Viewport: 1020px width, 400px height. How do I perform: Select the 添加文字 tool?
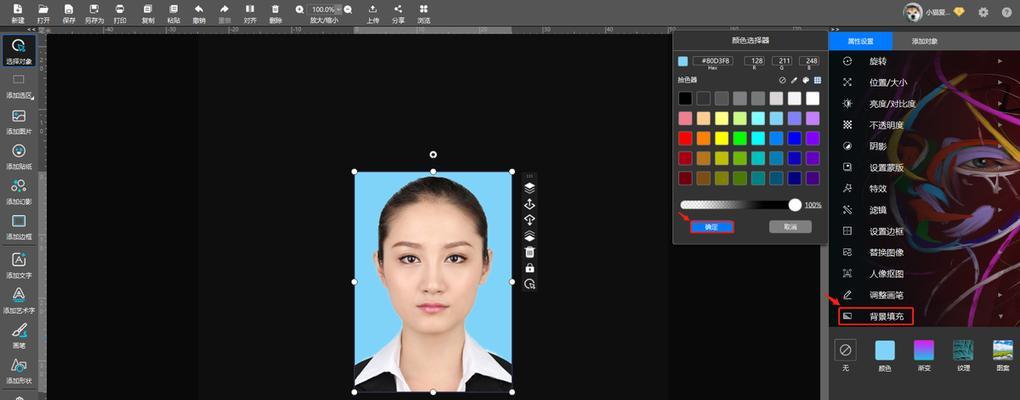pyautogui.click(x=19, y=265)
